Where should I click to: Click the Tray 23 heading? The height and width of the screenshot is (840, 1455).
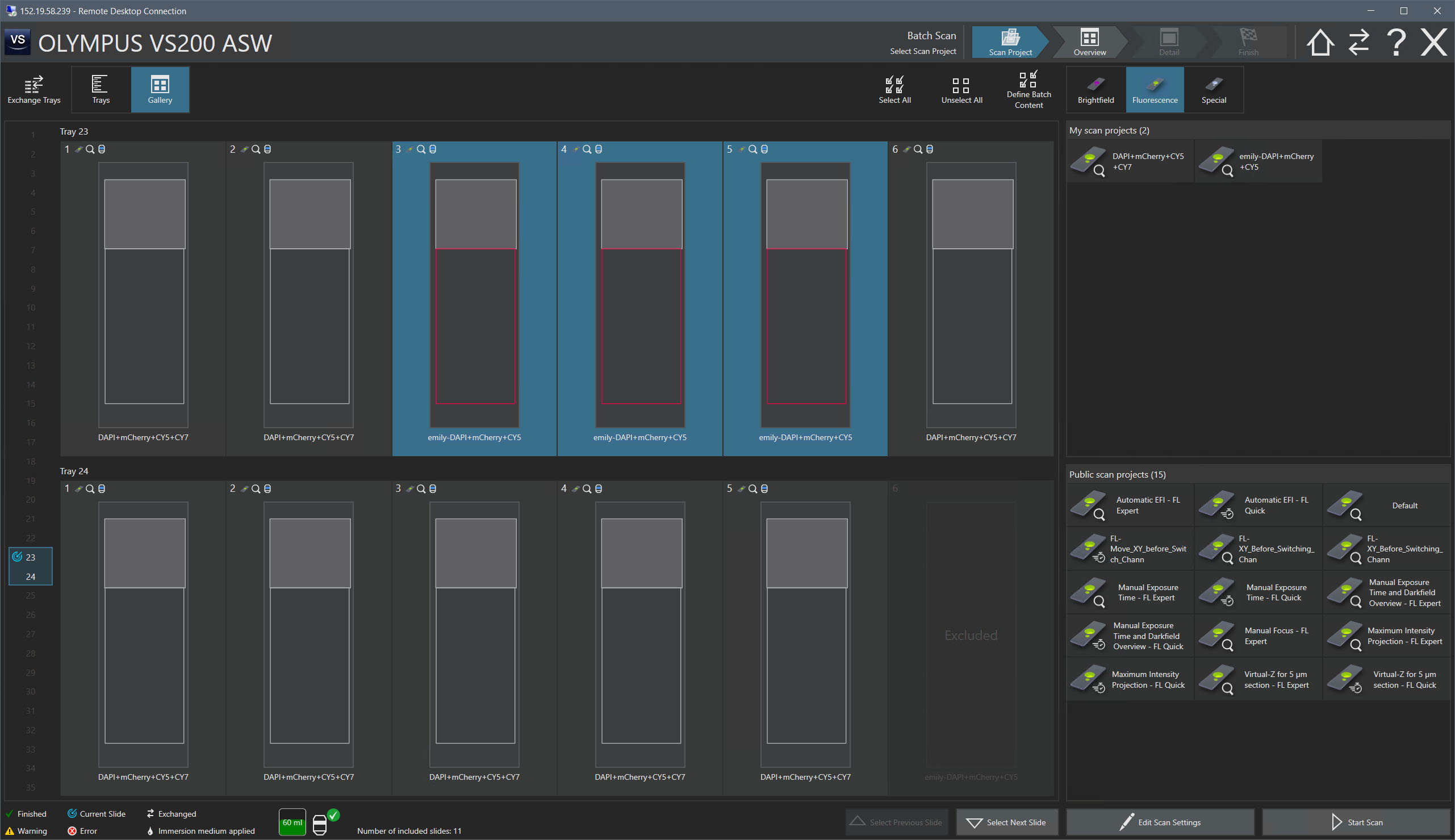(74, 132)
